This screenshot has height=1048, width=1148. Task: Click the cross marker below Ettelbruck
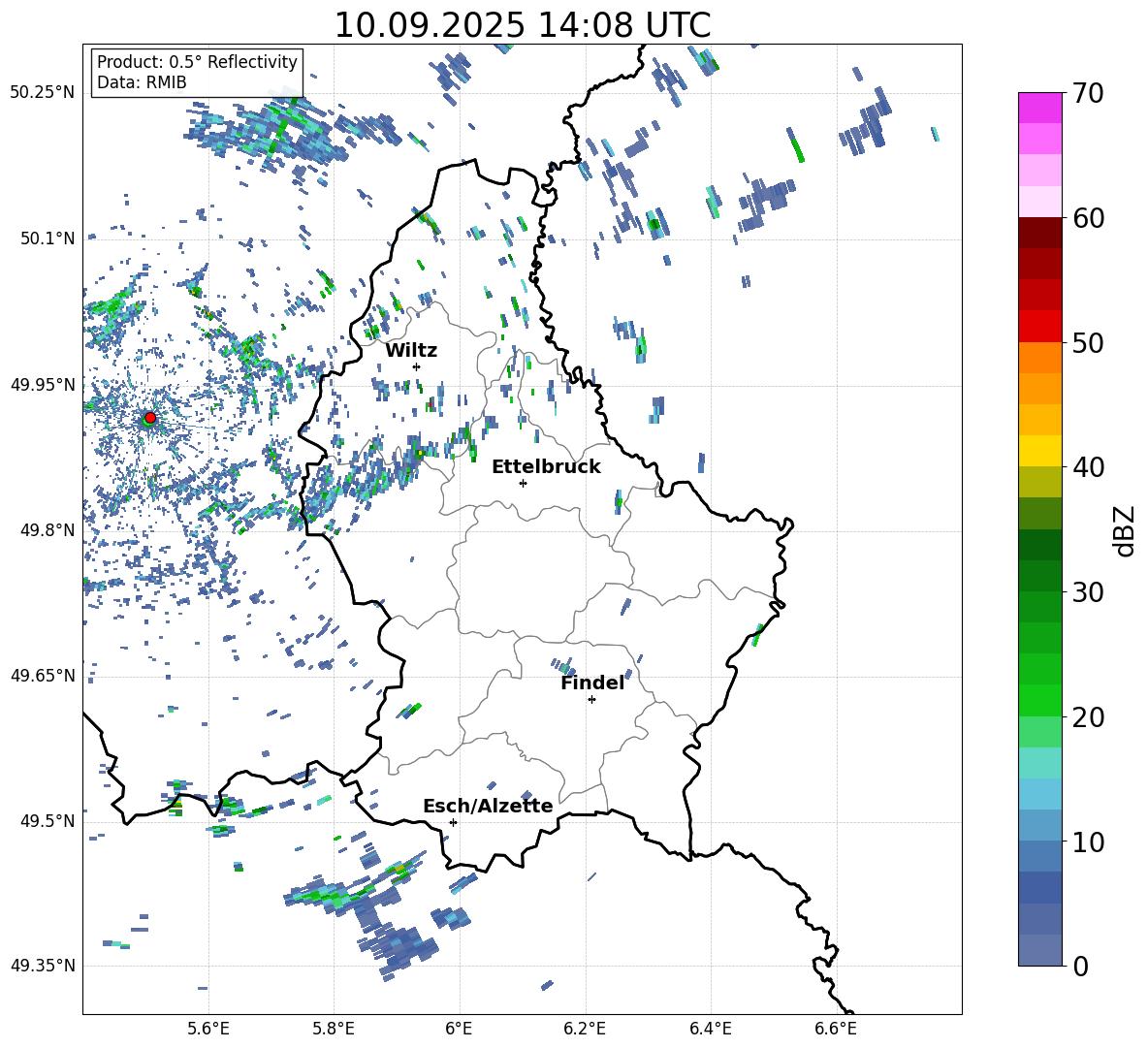523,483
